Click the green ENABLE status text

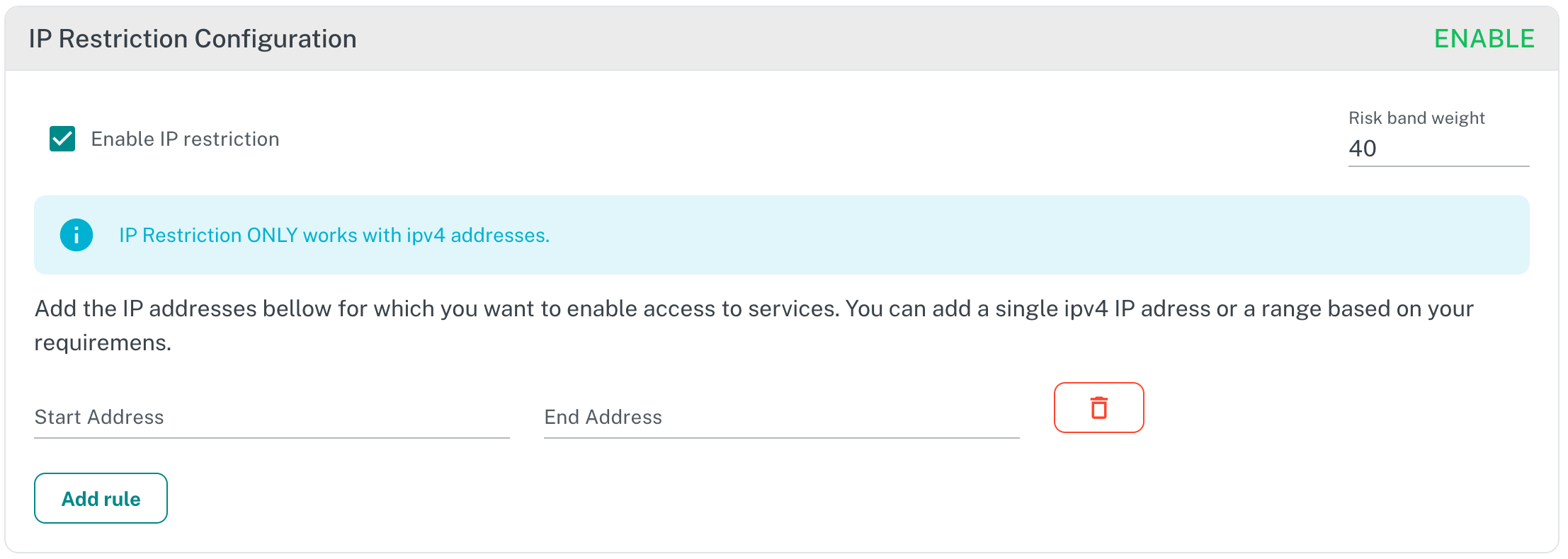click(1484, 39)
